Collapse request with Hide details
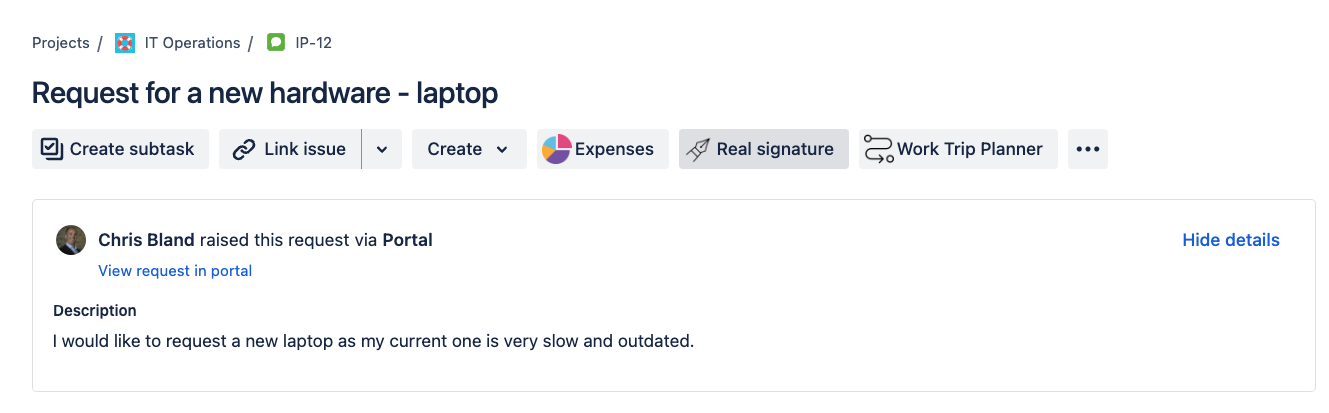Screen dimensions: 1329x413 point(1230,240)
